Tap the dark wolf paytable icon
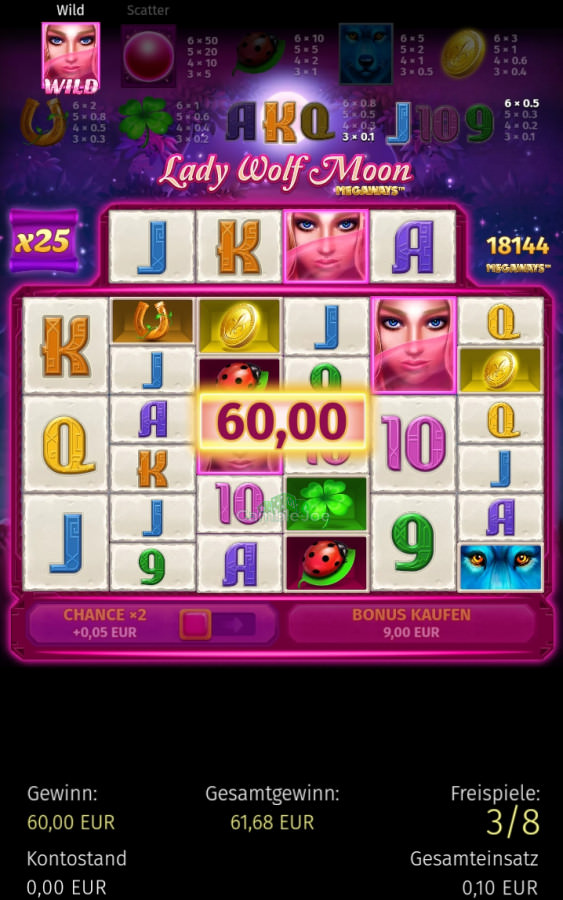 [366, 54]
